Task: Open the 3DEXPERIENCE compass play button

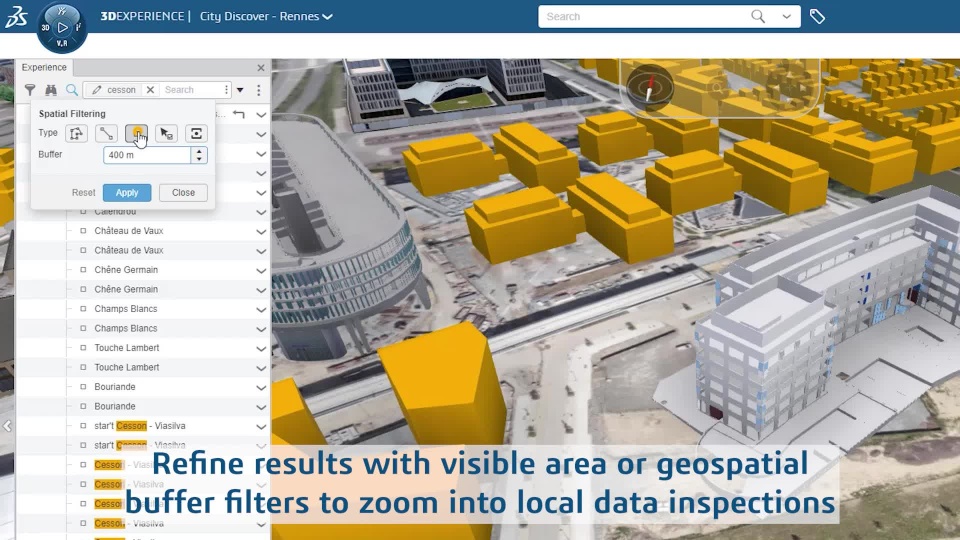Action: click(x=62, y=27)
